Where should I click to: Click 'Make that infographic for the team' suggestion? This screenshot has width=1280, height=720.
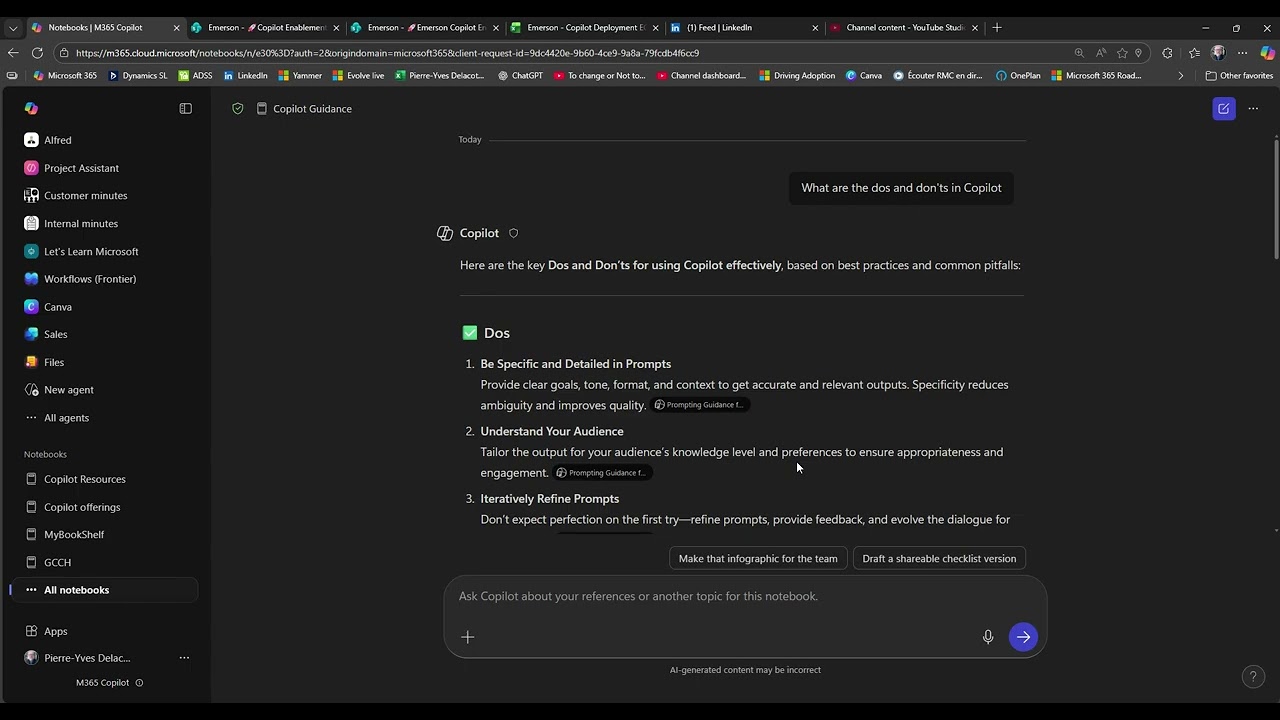758,558
